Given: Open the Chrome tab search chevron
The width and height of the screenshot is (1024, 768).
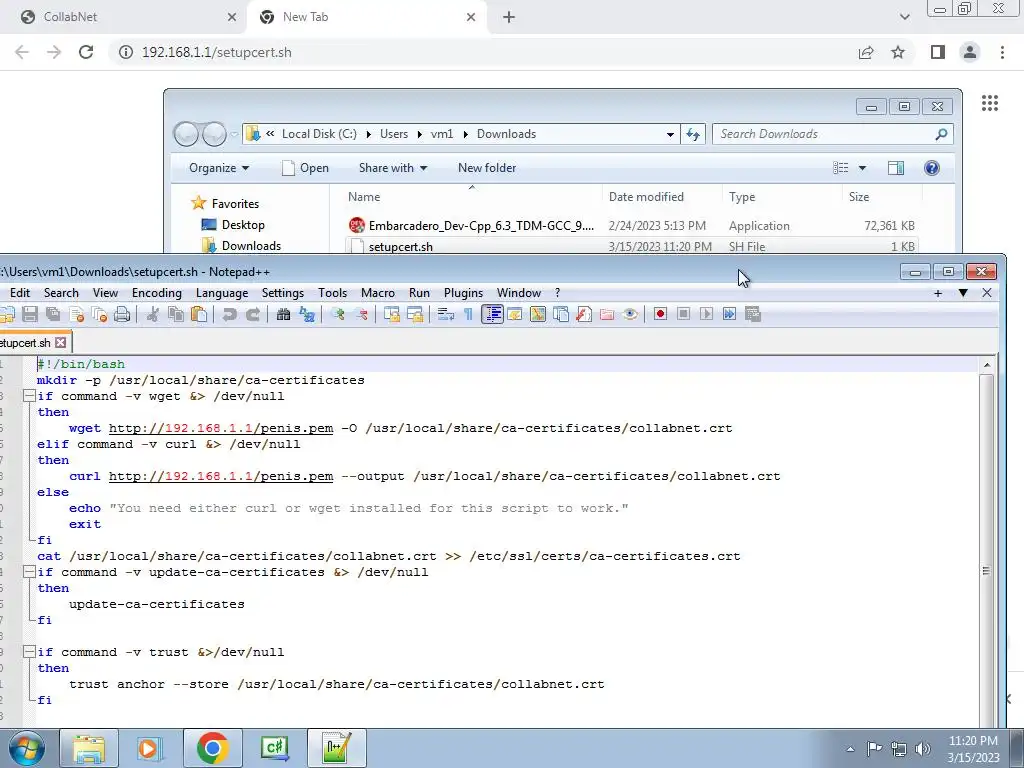Looking at the screenshot, I should click(x=904, y=17).
